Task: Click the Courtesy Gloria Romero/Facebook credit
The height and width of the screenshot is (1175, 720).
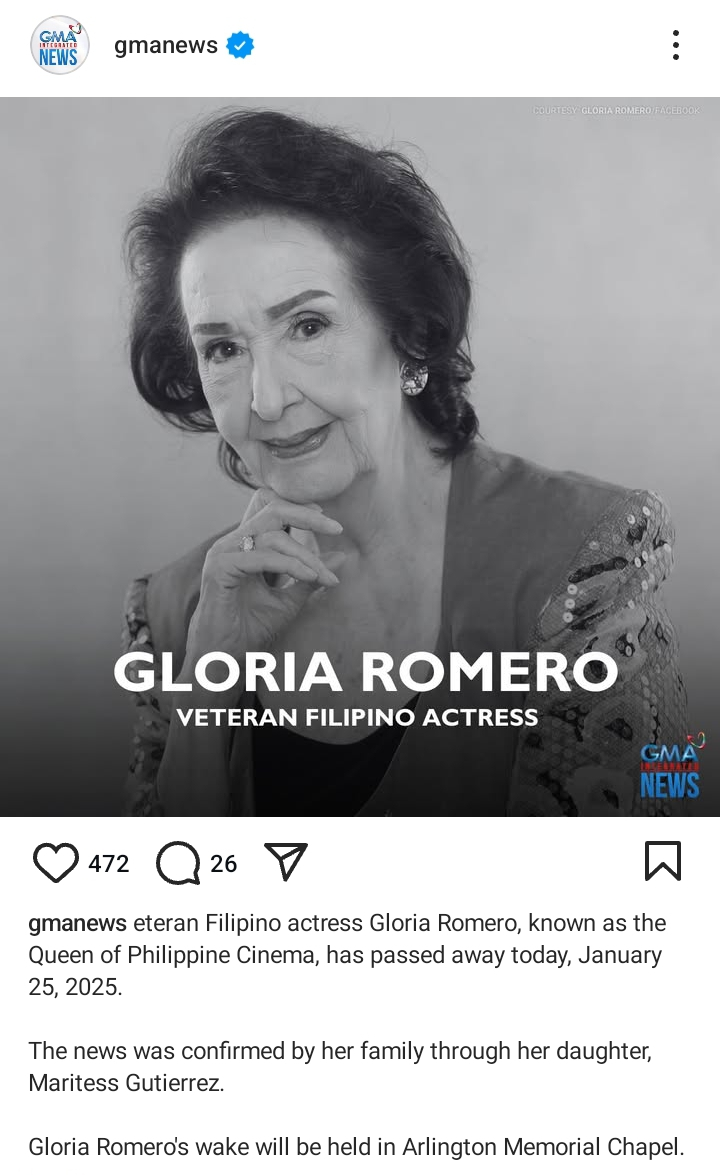Action: click(616, 110)
